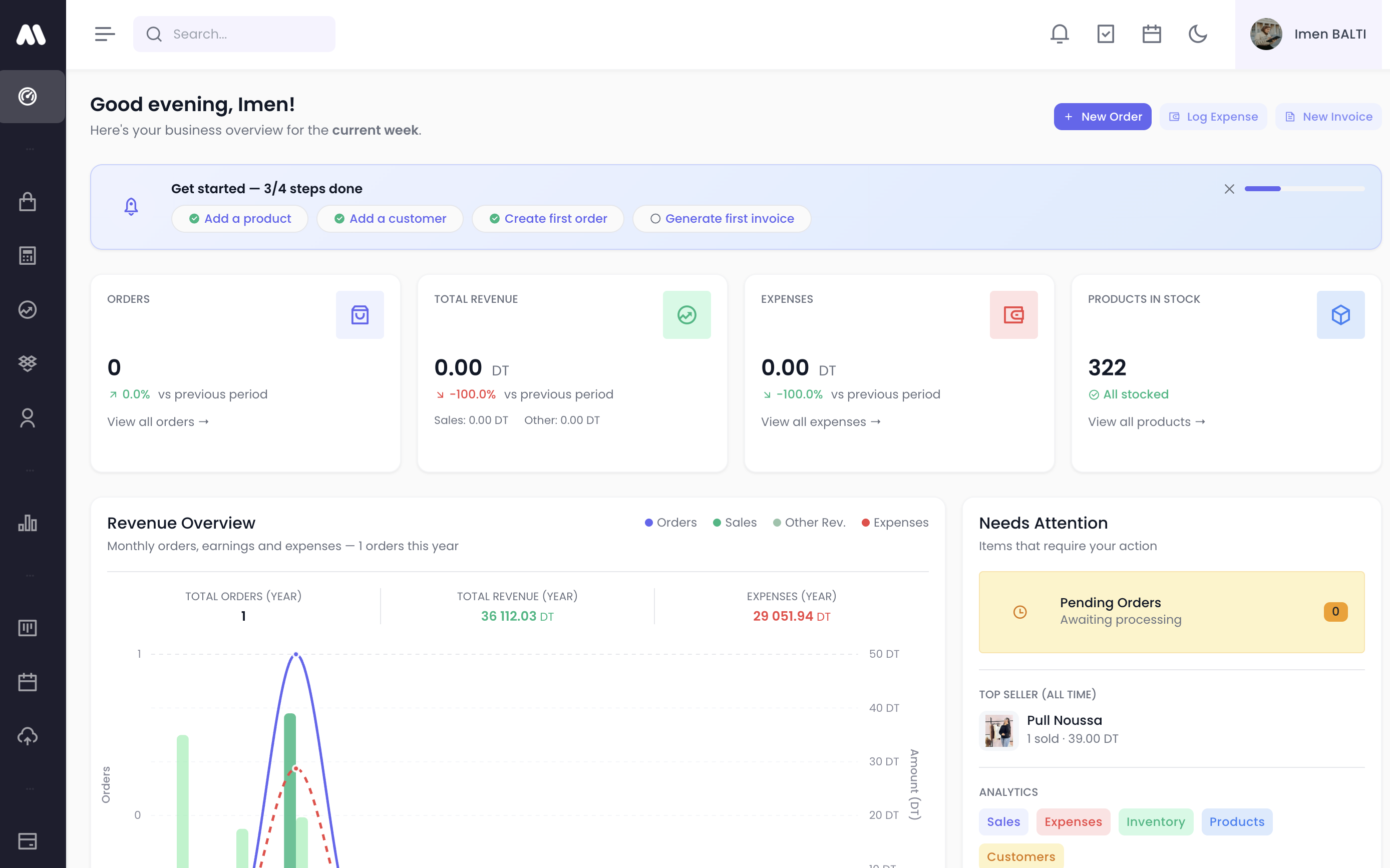
Task: Open the Customers analytics tab
Action: coord(1020,856)
